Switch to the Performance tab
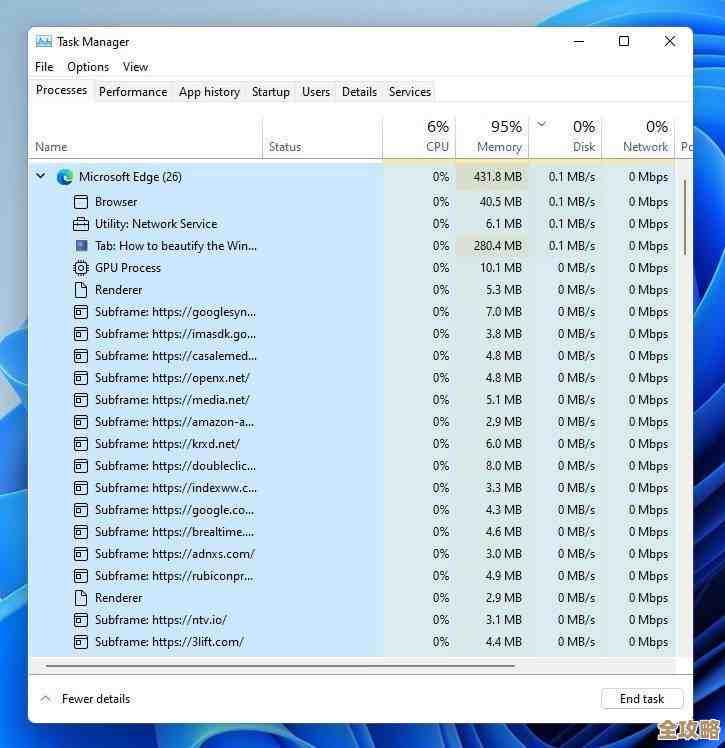725x748 pixels. coord(133,92)
